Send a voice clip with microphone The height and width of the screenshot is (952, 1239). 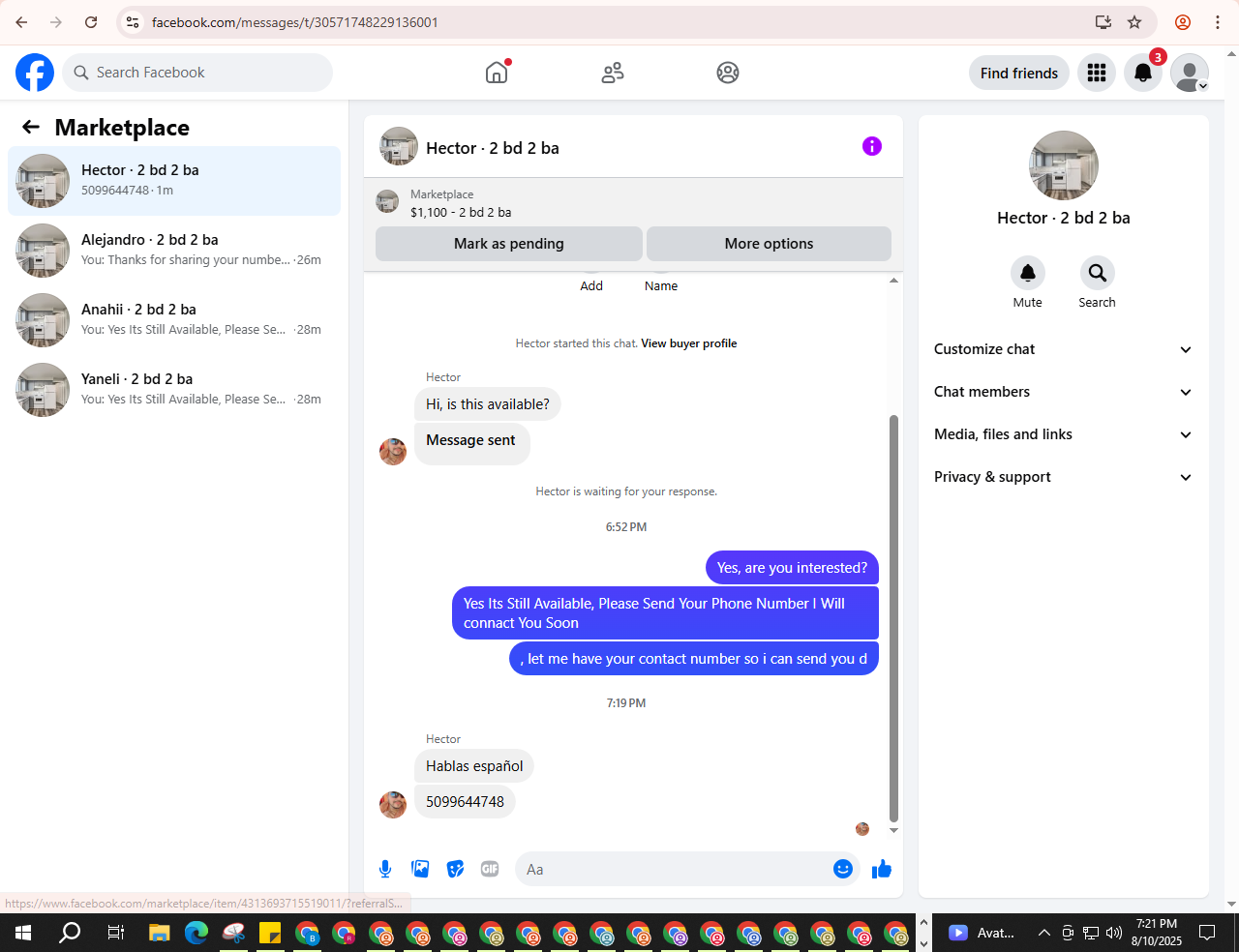point(385,869)
